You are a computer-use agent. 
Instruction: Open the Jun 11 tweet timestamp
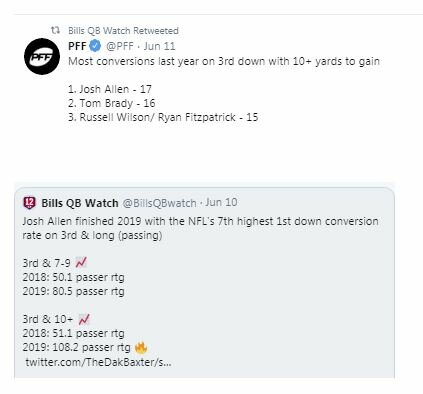159,46
